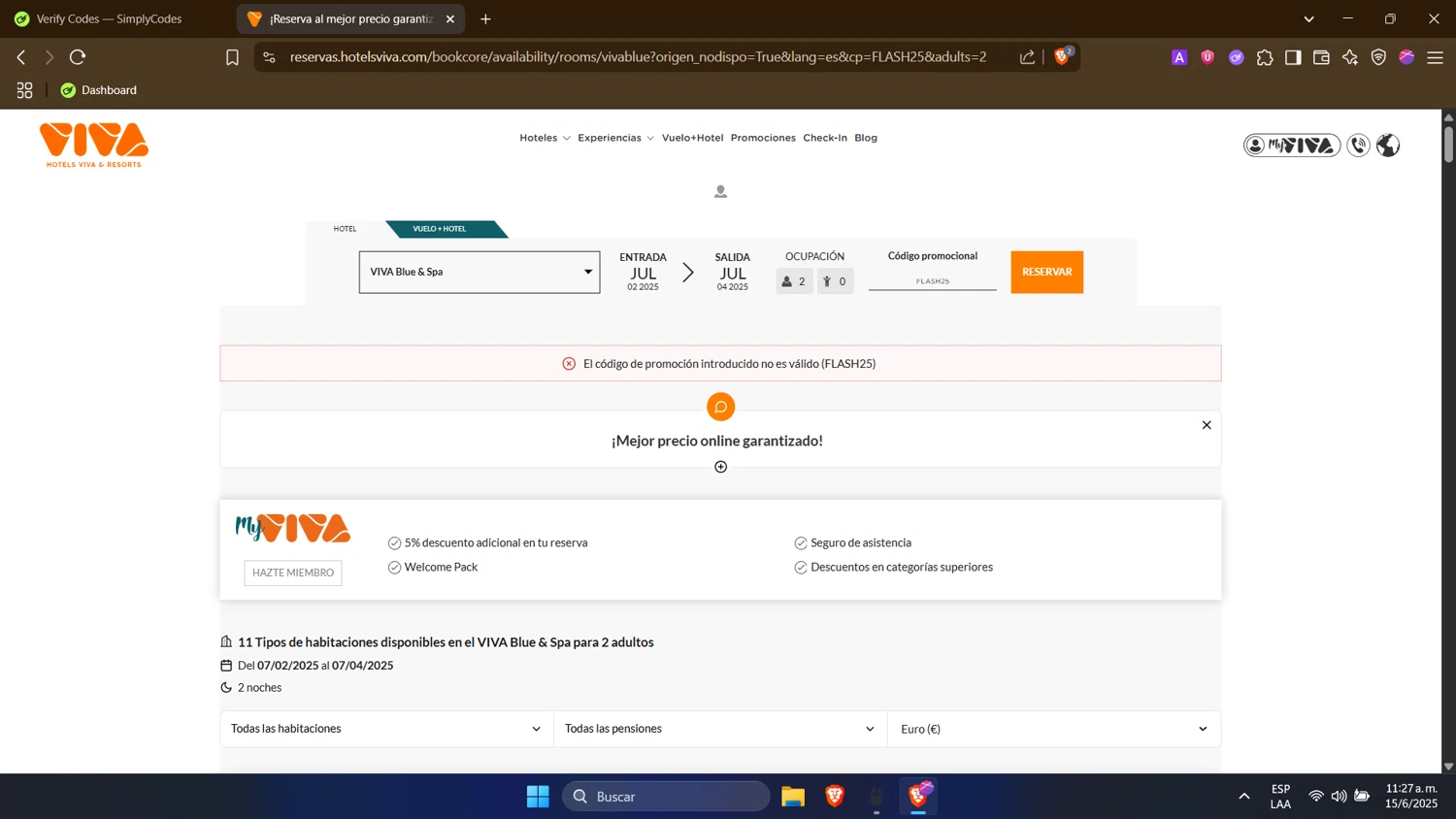Click '5% descuento adicional en tu reserva' text
Screen dimensions: 1456x819
pyautogui.click(x=496, y=542)
